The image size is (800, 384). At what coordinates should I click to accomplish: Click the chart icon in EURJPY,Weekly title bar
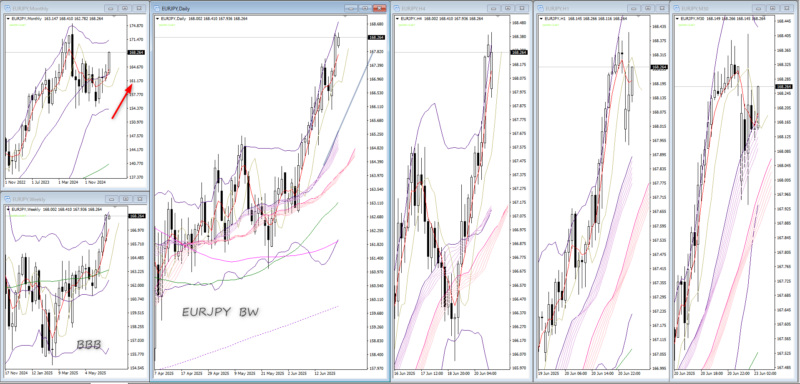point(7,199)
